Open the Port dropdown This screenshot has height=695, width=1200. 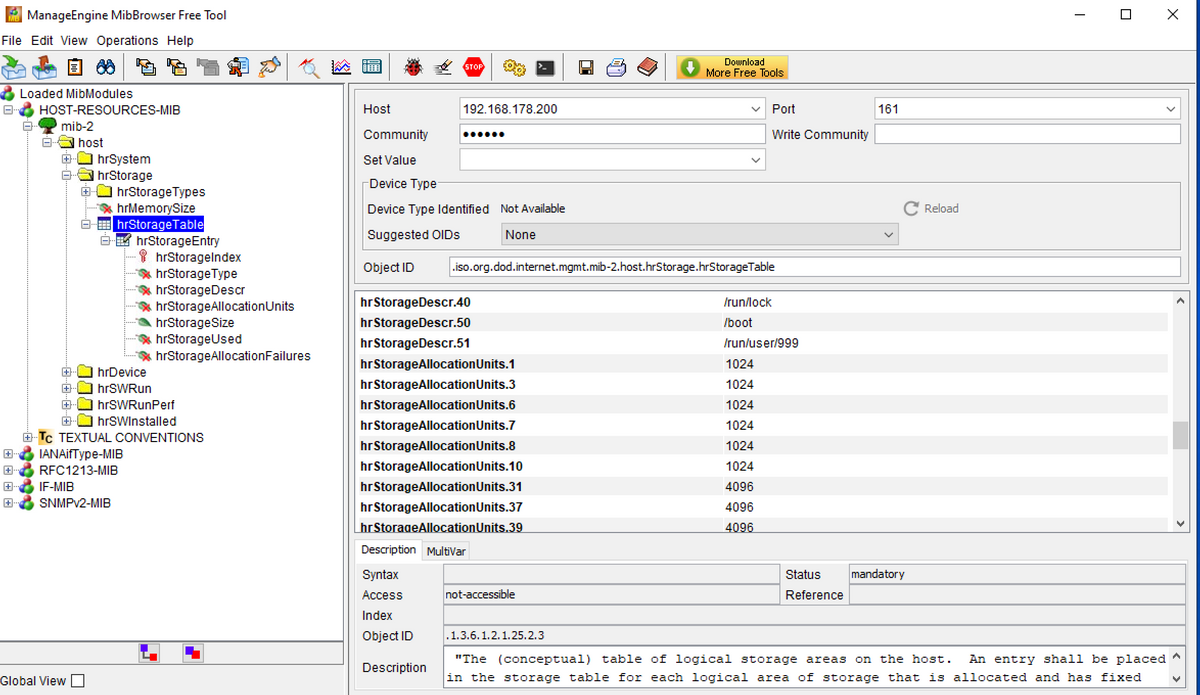(1170, 108)
